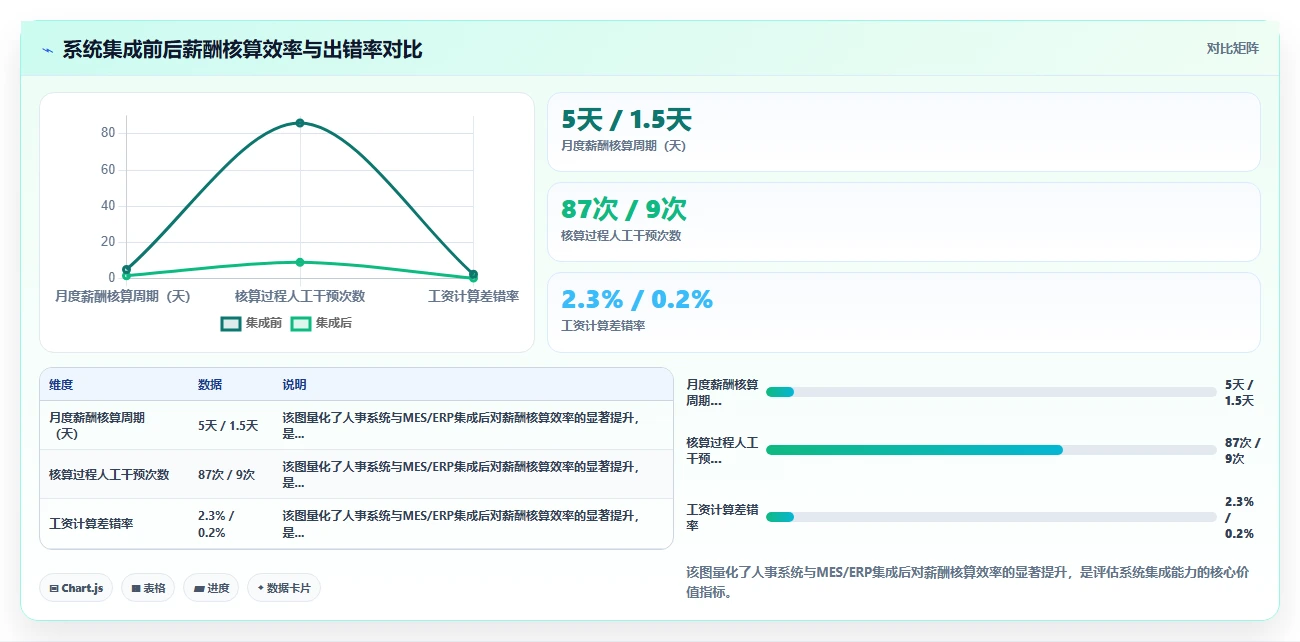Click x-axis label 工资计算差错率 under chart
This screenshot has width=1300, height=642.
coord(474,296)
